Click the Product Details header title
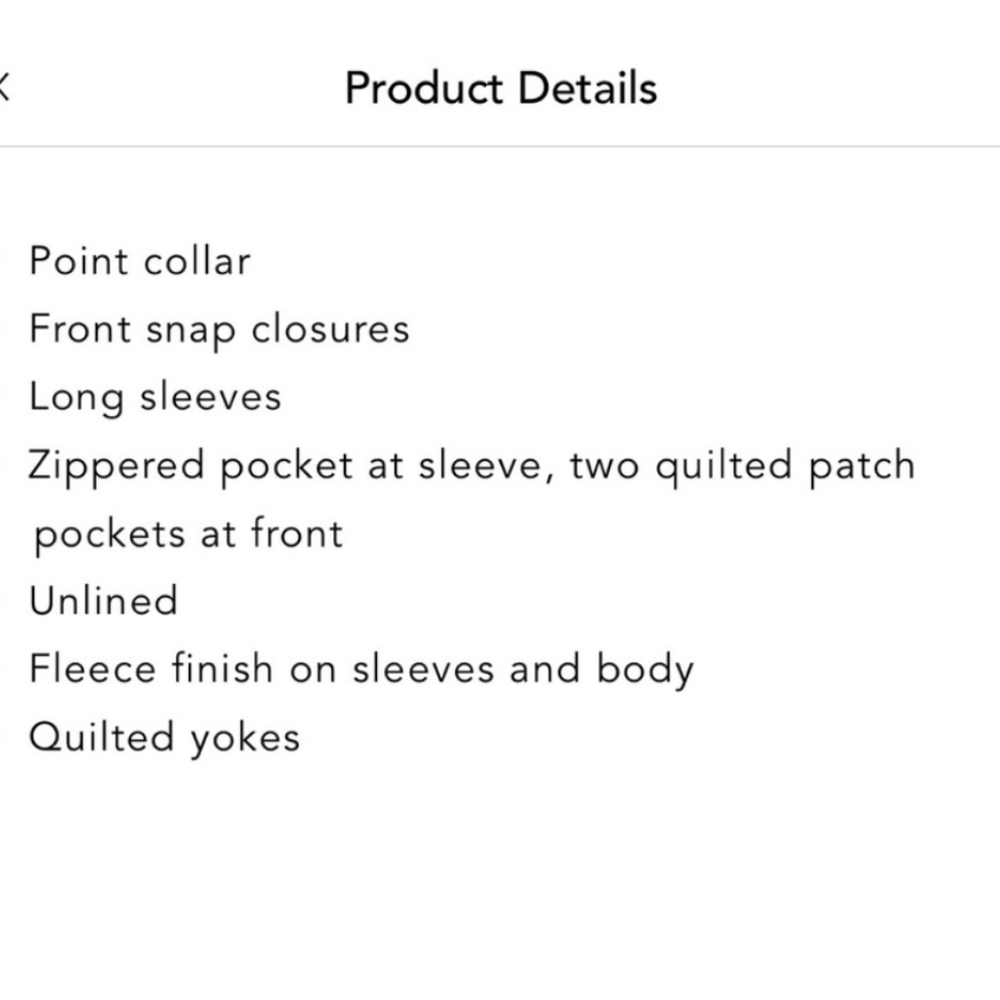Image resolution: width=1000 pixels, height=1000 pixels. click(x=501, y=88)
